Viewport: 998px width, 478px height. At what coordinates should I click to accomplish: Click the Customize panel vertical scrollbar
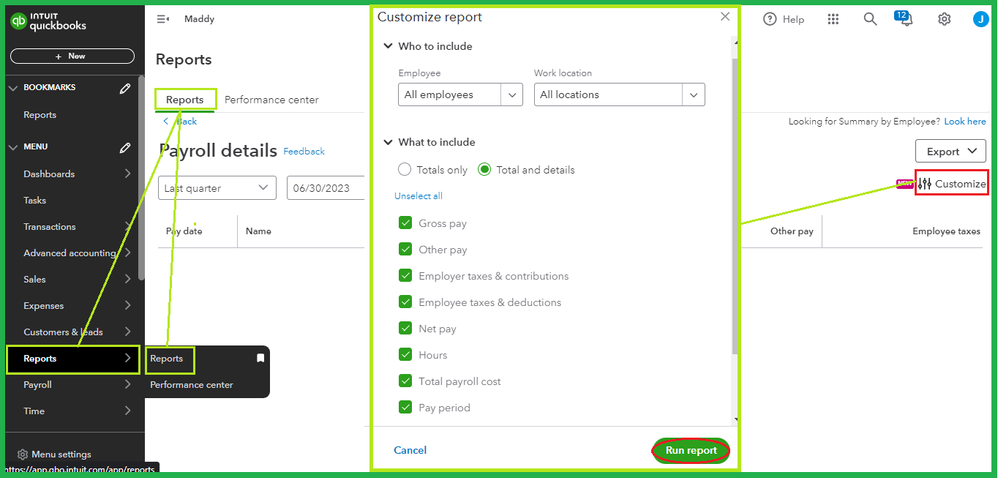[x=735, y=204]
